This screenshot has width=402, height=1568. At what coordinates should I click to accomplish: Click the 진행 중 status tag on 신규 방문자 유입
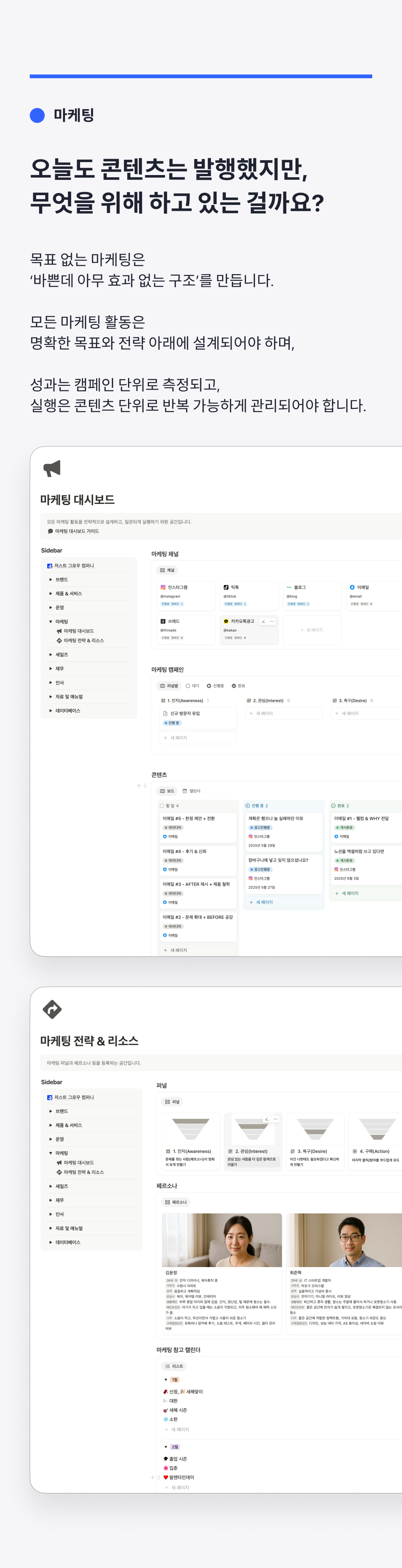(x=172, y=723)
